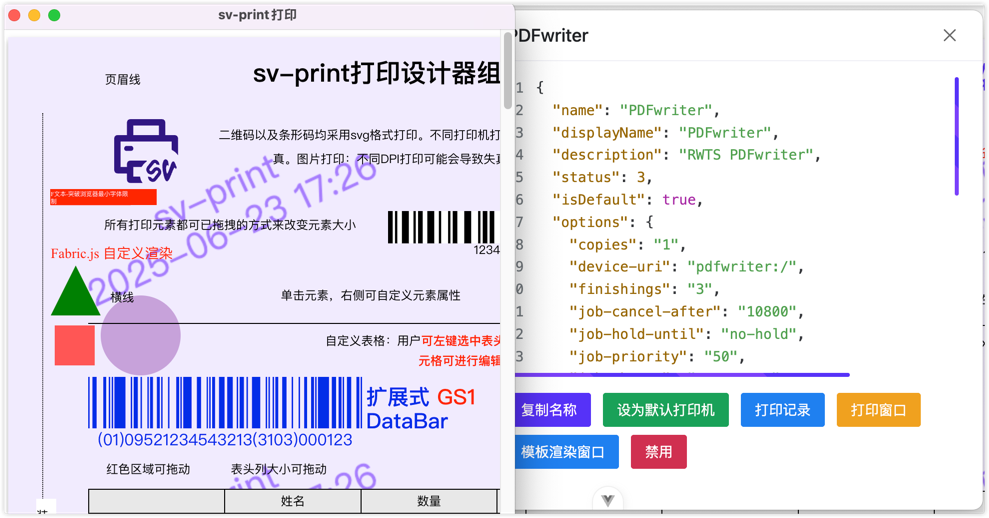
Task: Click the 复制名称 button
Action: click(551, 410)
